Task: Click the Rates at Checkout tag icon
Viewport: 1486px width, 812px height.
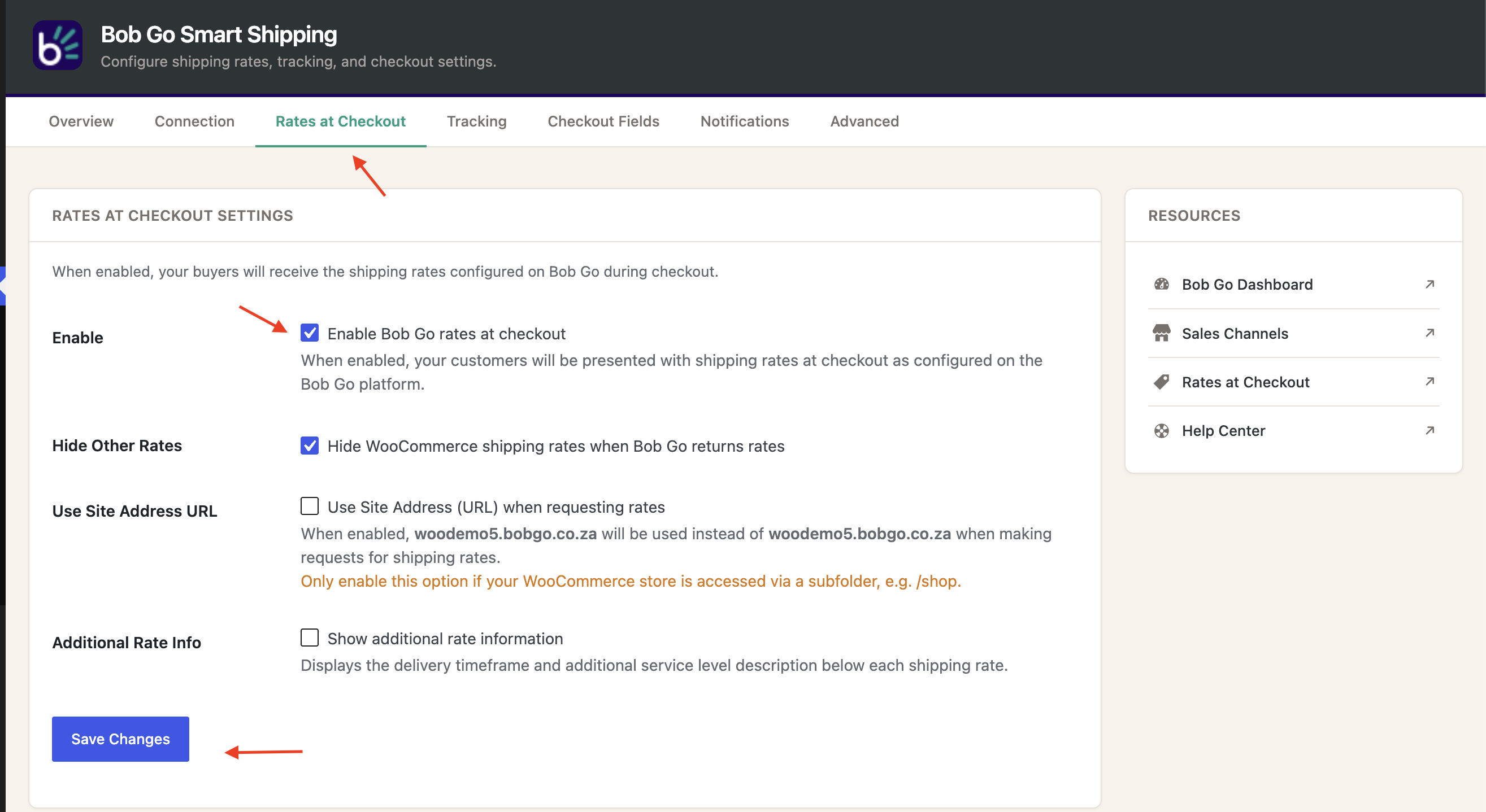Action: tap(1161, 382)
